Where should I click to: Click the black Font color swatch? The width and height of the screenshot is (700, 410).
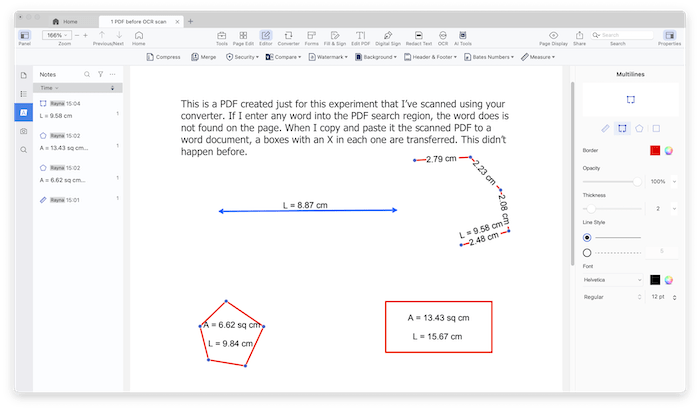655,280
